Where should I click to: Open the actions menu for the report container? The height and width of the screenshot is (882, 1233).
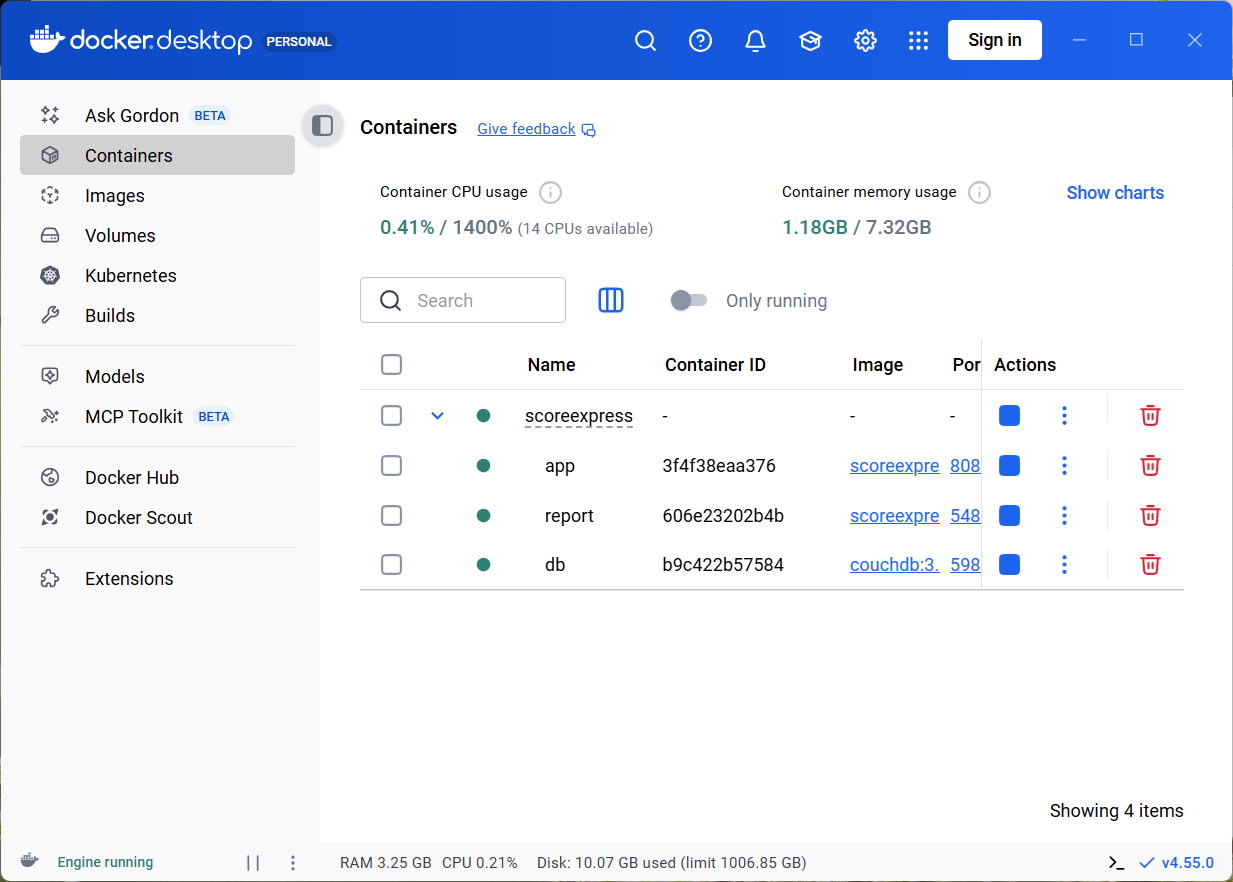(1064, 515)
